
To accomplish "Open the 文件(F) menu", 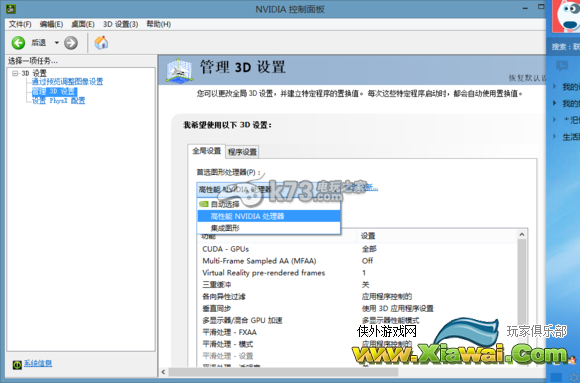I will tap(20, 24).
